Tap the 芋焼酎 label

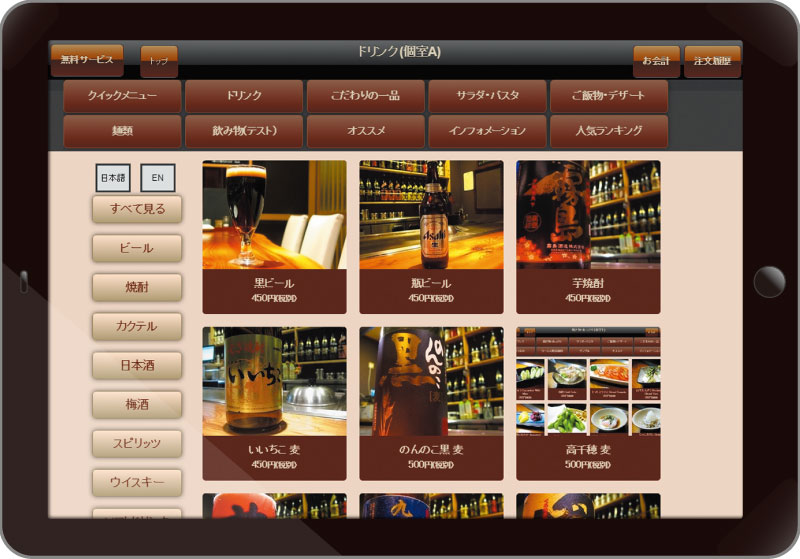coord(588,284)
